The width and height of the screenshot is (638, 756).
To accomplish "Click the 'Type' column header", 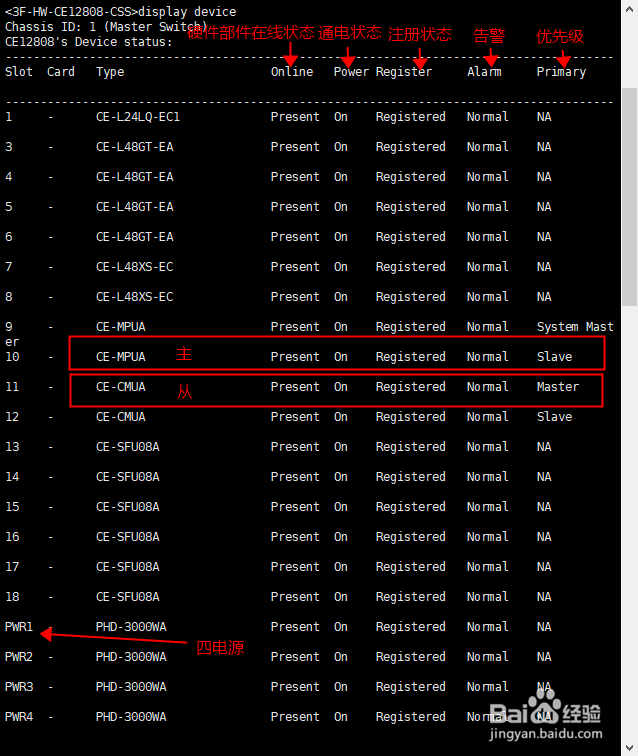I will [110, 72].
